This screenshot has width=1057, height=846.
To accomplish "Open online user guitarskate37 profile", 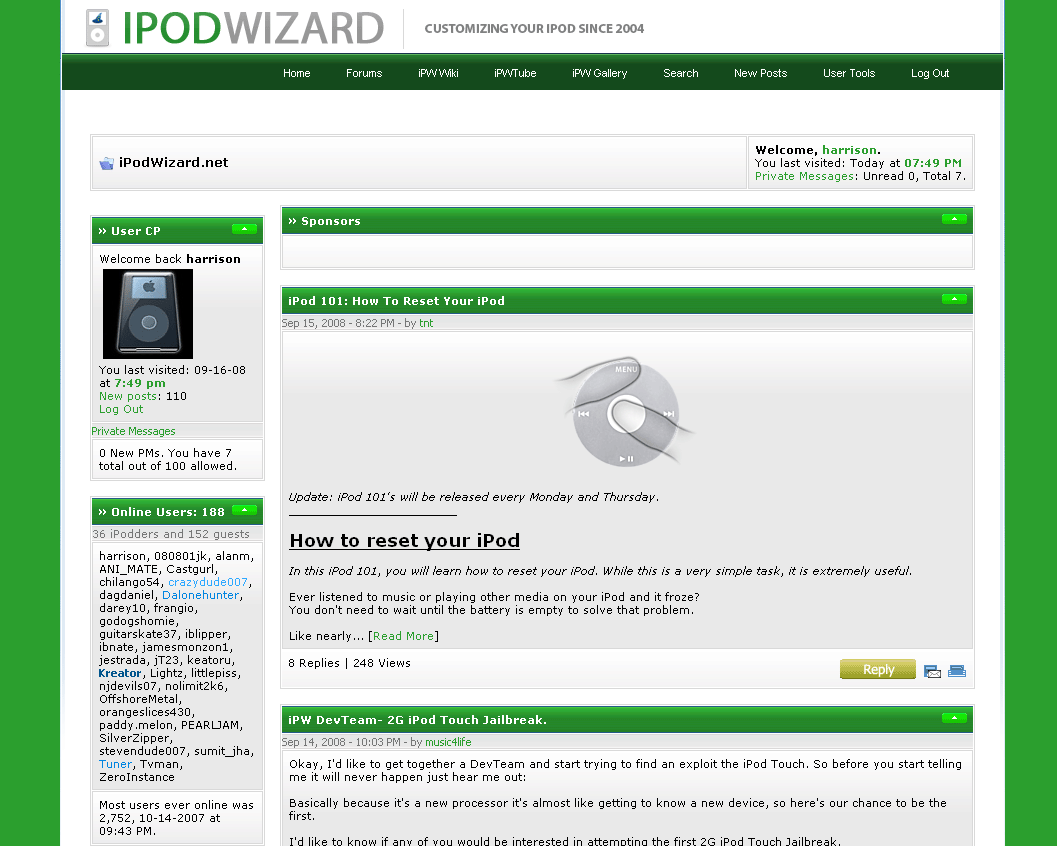I will pyautogui.click(x=138, y=634).
